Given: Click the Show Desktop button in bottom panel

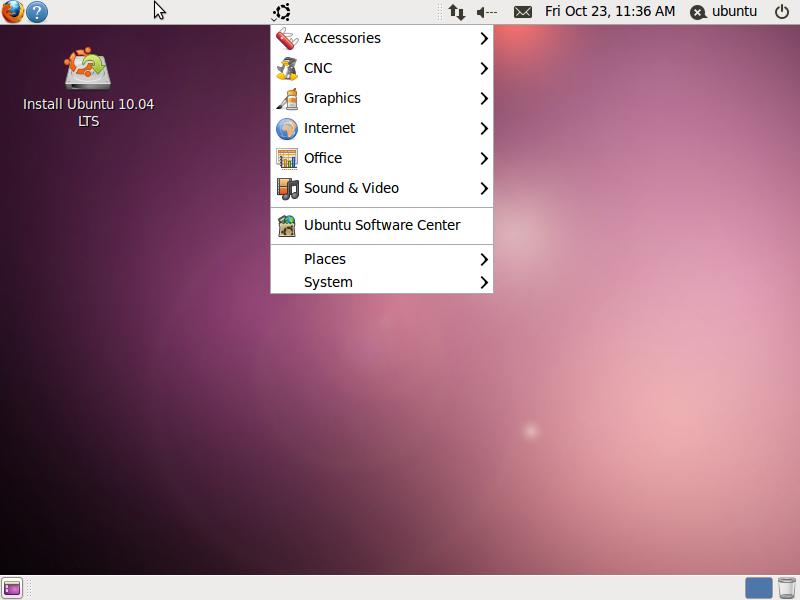Looking at the screenshot, I should point(12,588).
